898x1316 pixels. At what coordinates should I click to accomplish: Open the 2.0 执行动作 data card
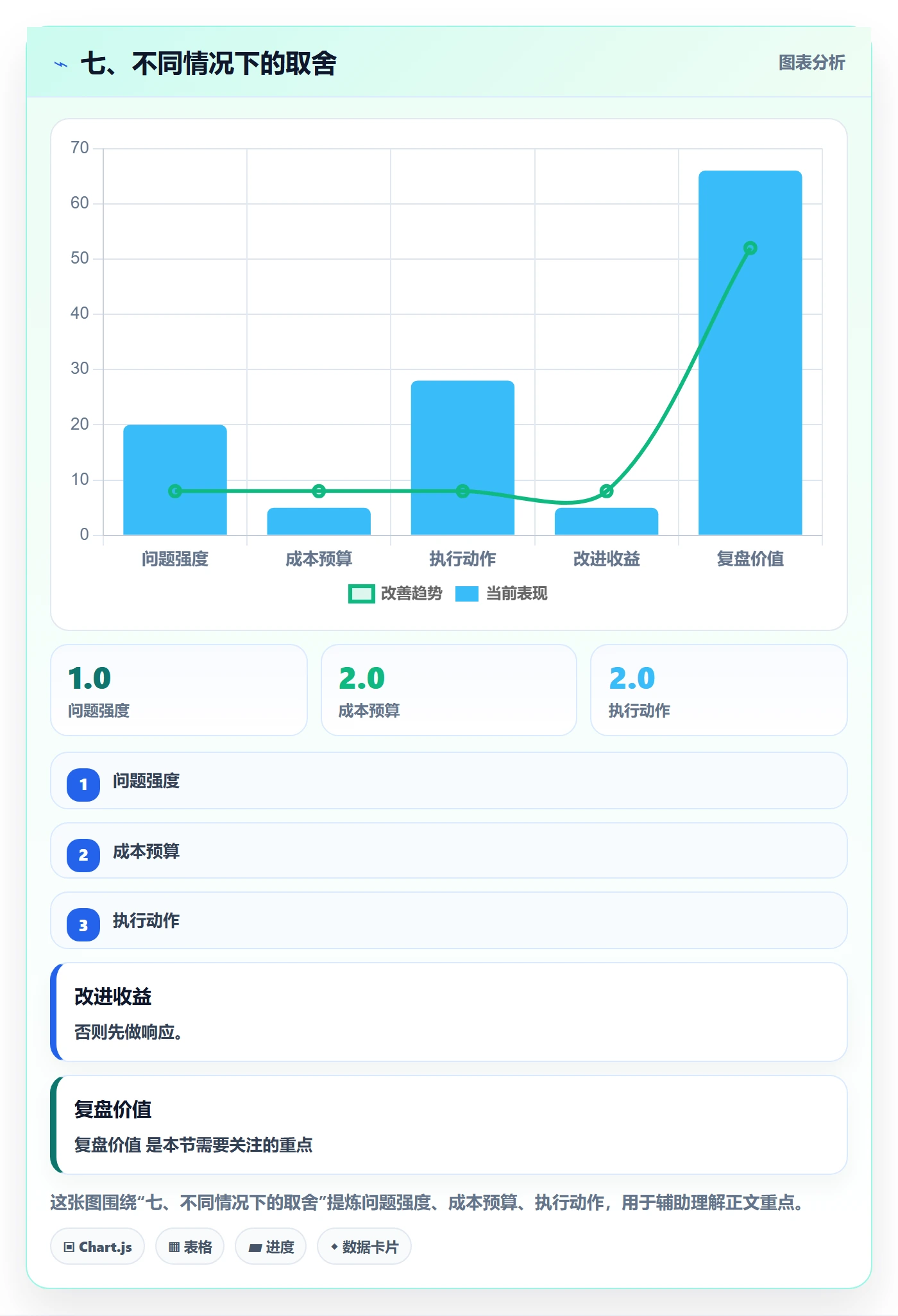(x=719, y=690)
